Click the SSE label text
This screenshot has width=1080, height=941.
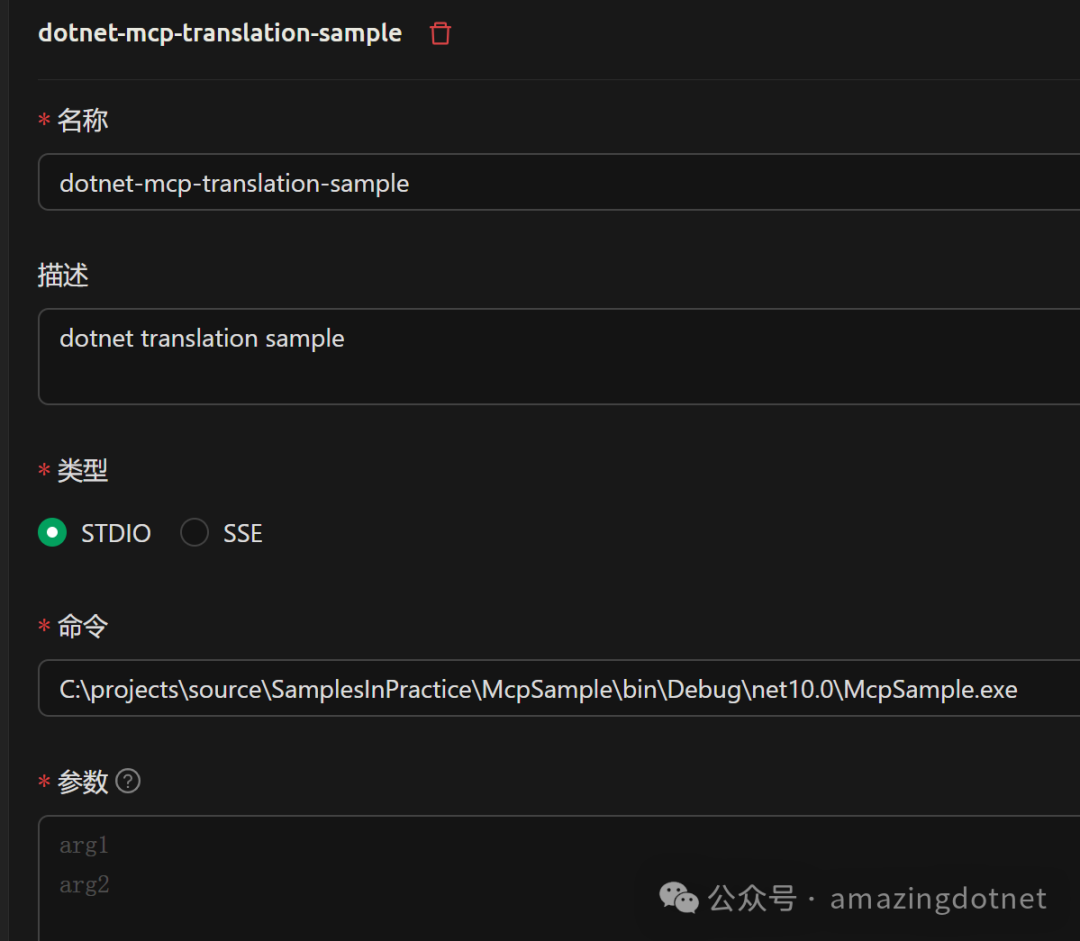click(242, 532)
